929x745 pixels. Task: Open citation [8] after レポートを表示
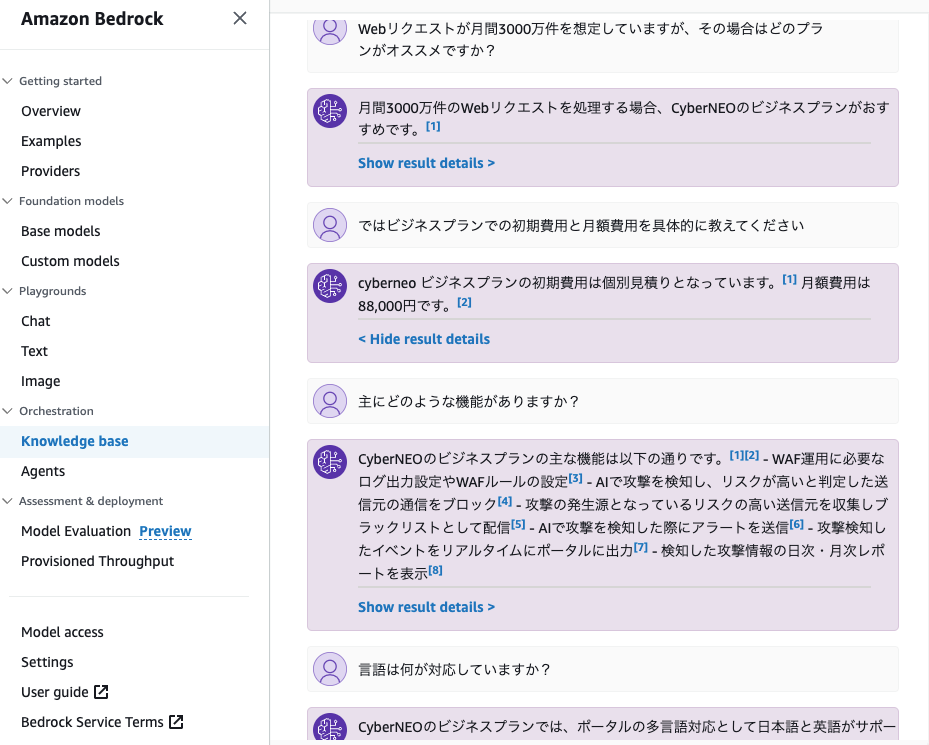435,570
